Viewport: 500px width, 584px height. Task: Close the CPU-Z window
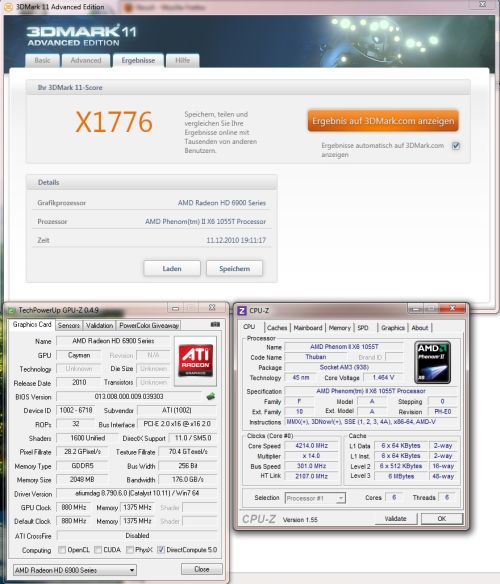(x=452, y=308)
